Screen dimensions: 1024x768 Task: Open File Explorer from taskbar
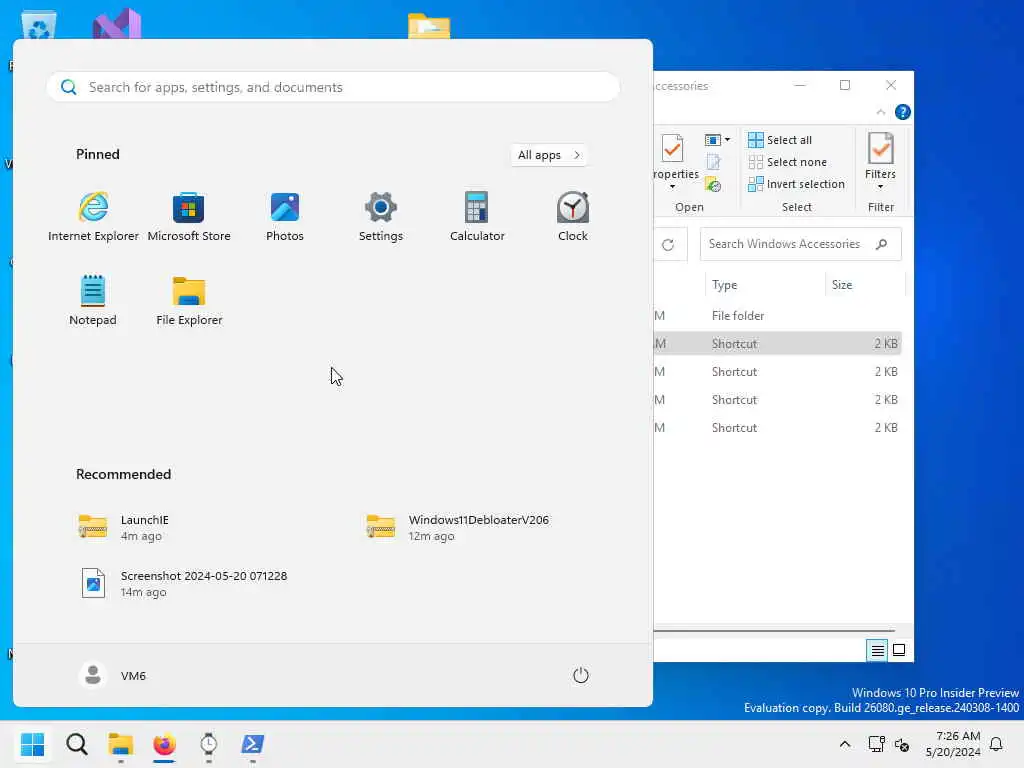[x=121, y=744]
